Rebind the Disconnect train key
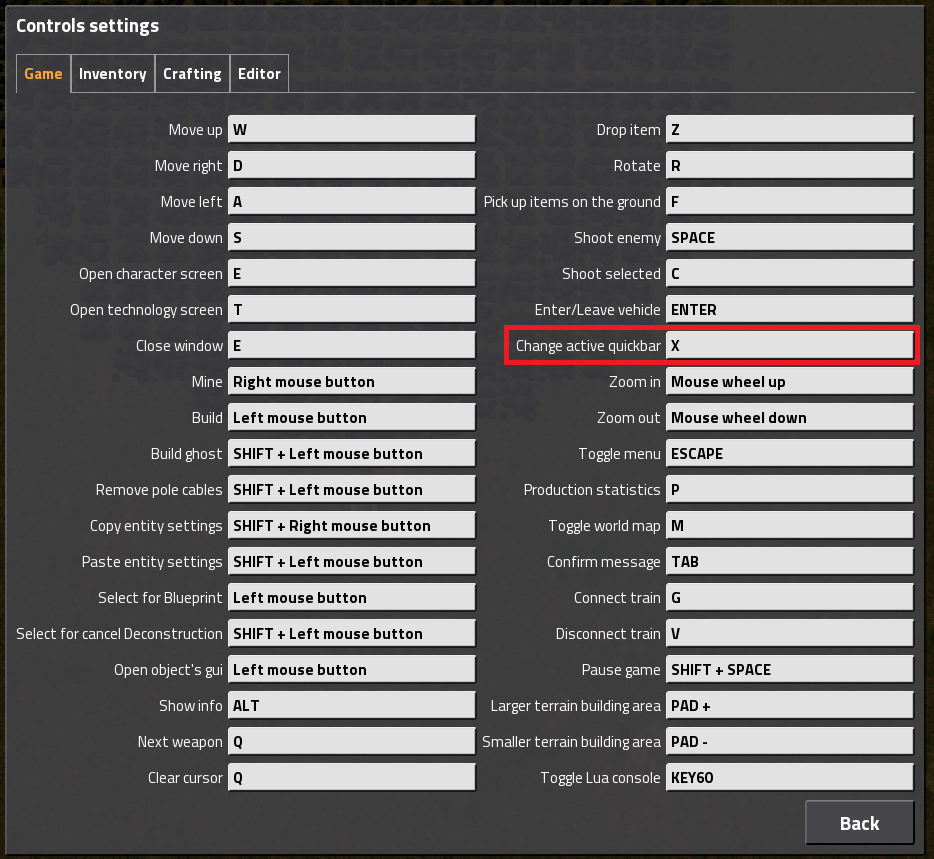 pos(789,633)
